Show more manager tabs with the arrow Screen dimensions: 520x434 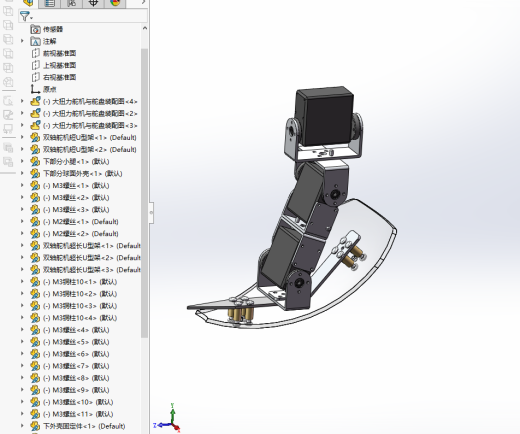coord(143,3)
